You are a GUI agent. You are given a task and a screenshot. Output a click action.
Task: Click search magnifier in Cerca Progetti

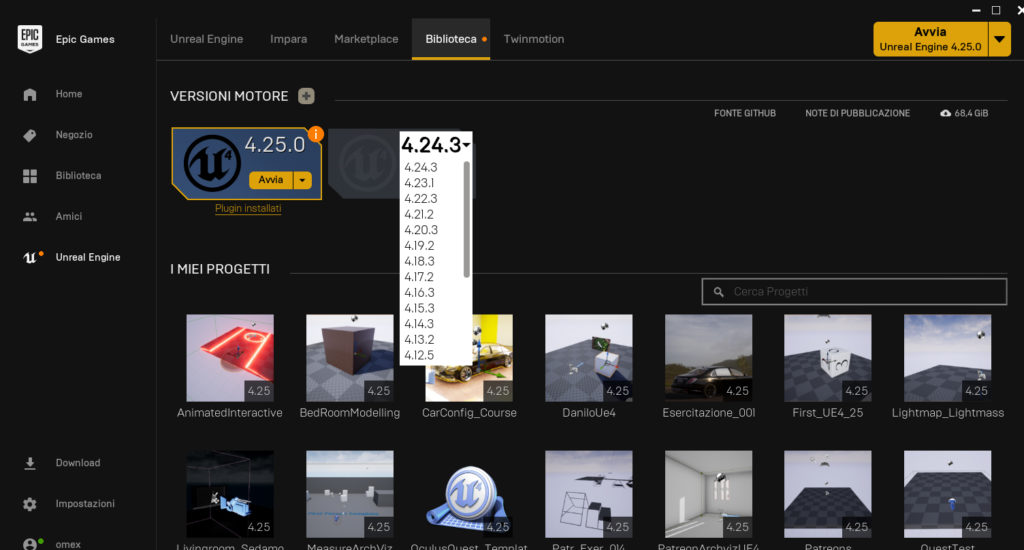718,292
